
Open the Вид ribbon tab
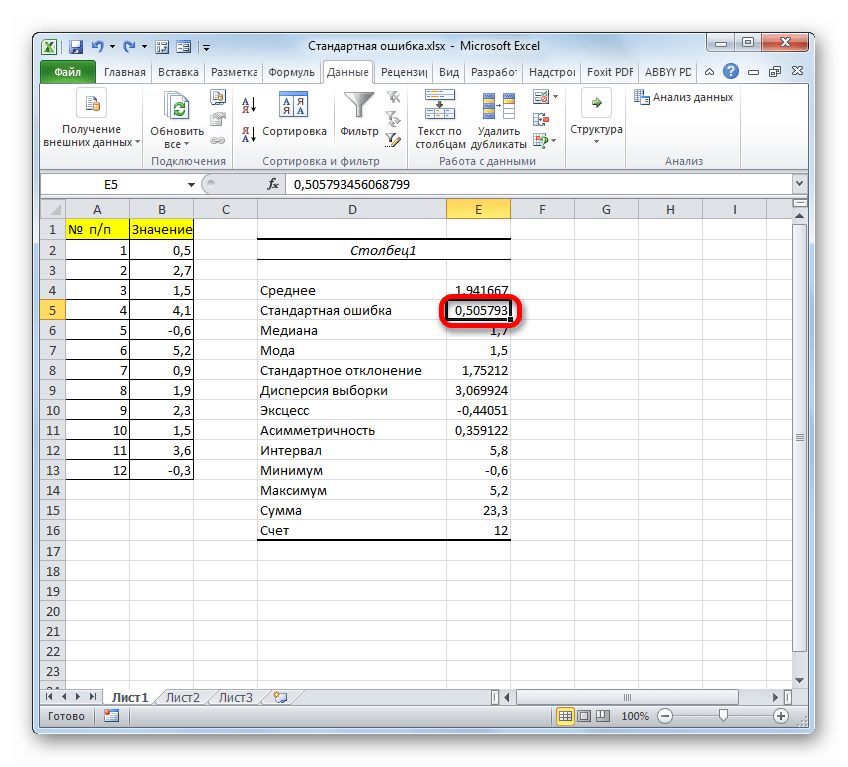tap(449, 72)
